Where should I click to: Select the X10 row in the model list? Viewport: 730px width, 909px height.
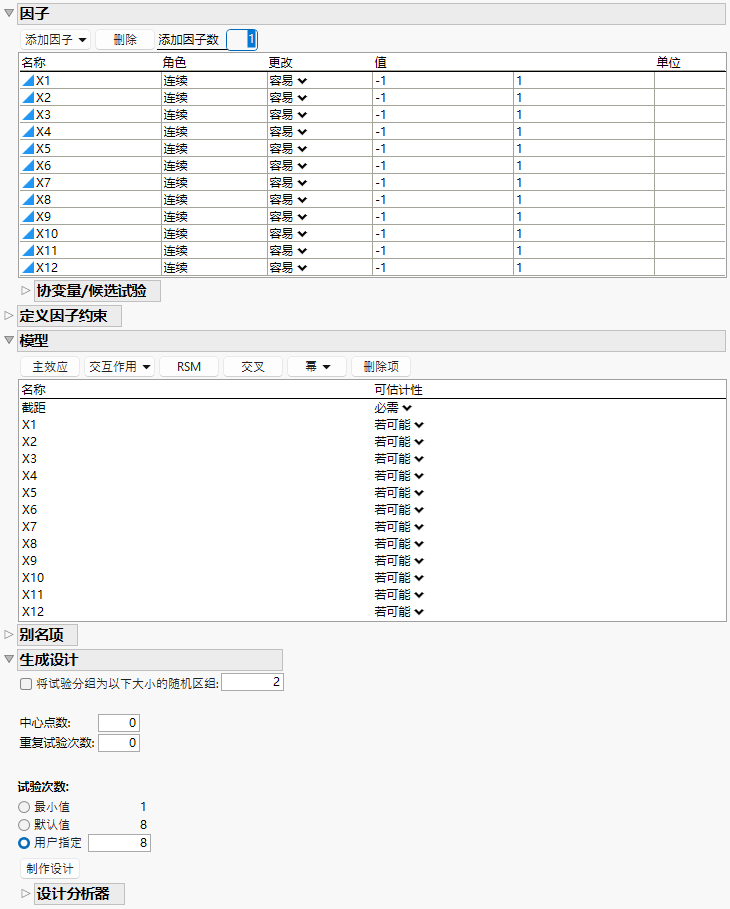coord(372,577)
